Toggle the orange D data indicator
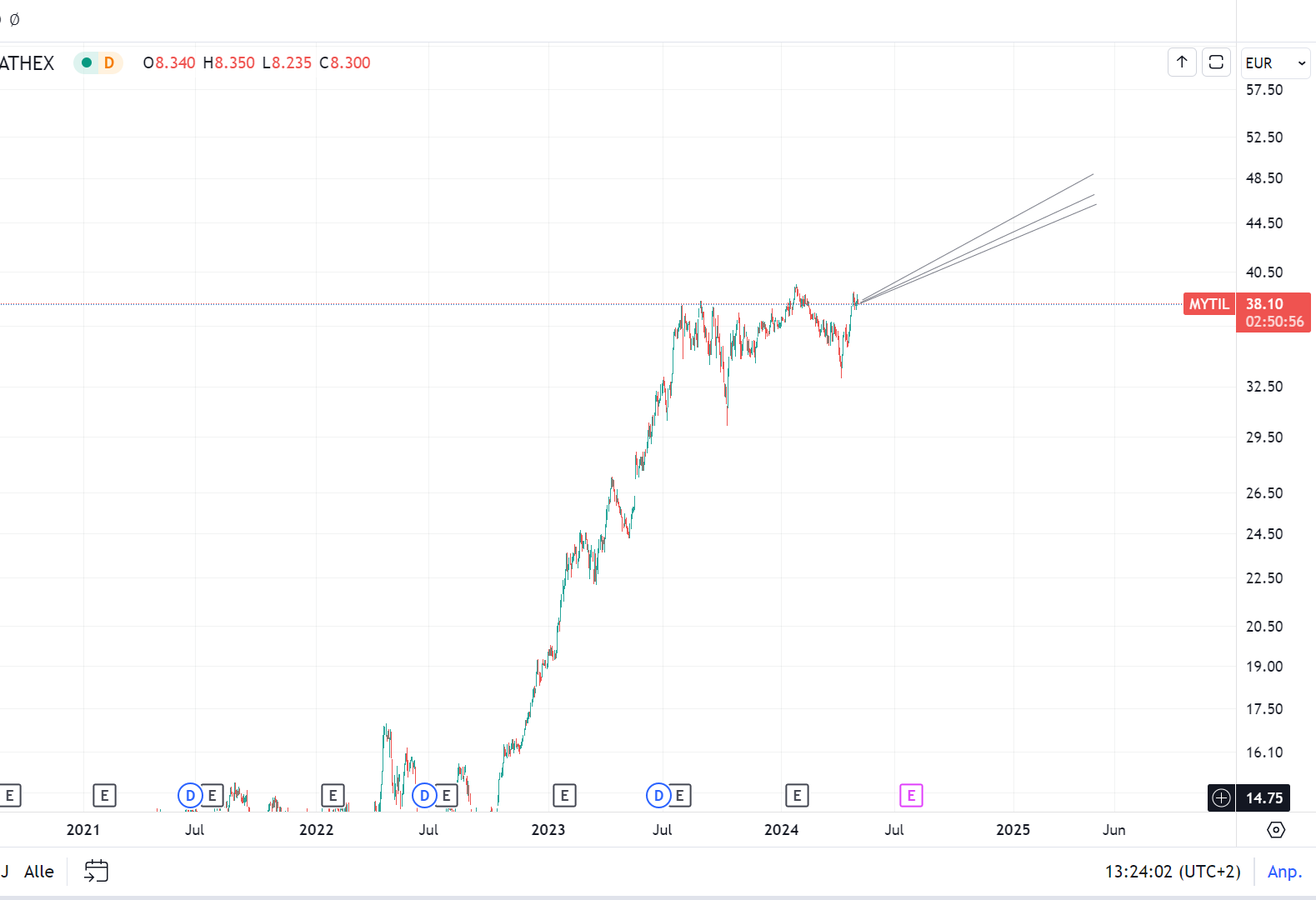This screenshot has width=1316, height=900. (x=109, y=62)
